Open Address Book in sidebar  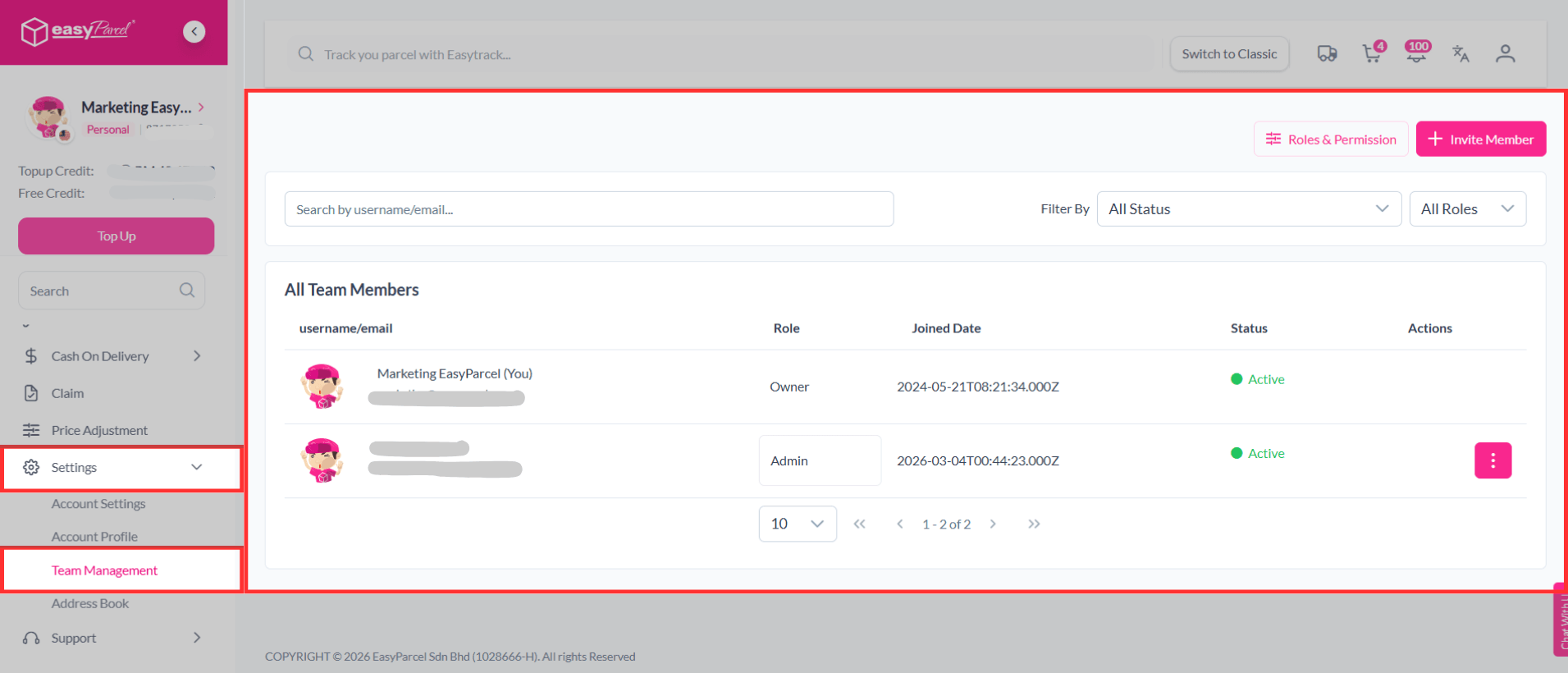click(90, 603)
